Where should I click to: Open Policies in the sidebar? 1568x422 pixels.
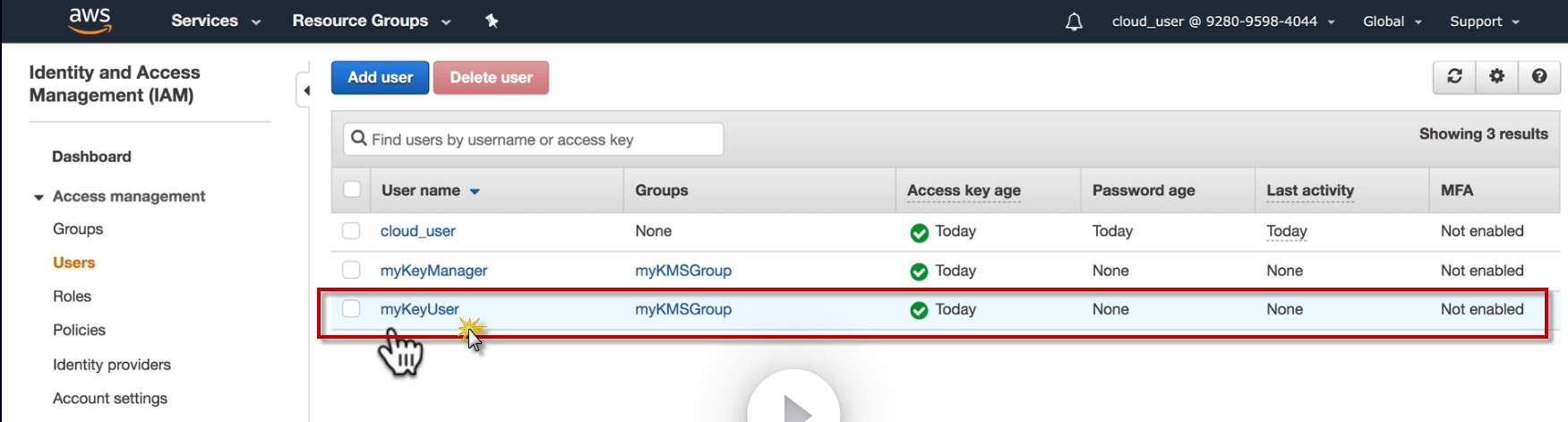(79, 330)
